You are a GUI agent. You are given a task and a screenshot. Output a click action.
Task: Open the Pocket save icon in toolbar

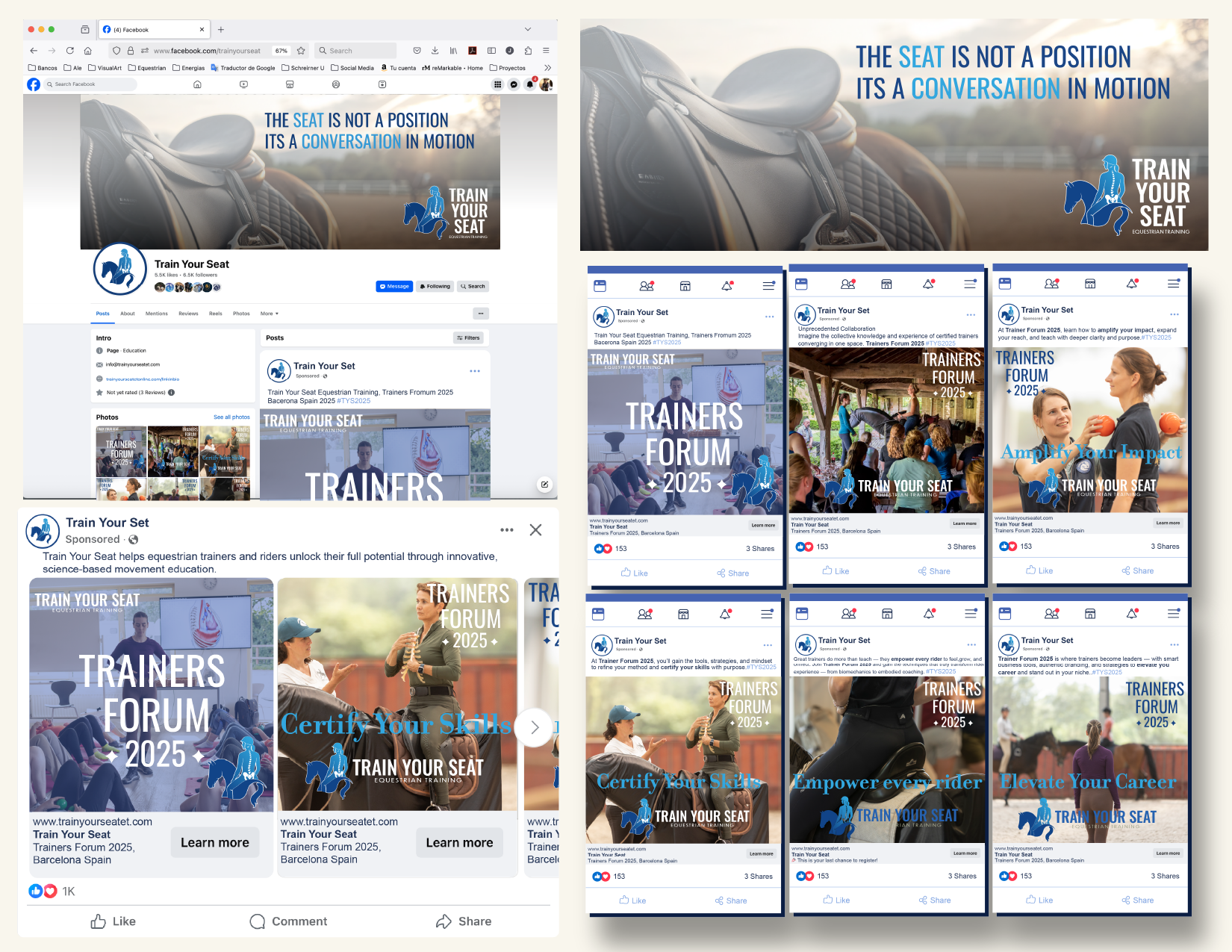(x=417, y=51)
